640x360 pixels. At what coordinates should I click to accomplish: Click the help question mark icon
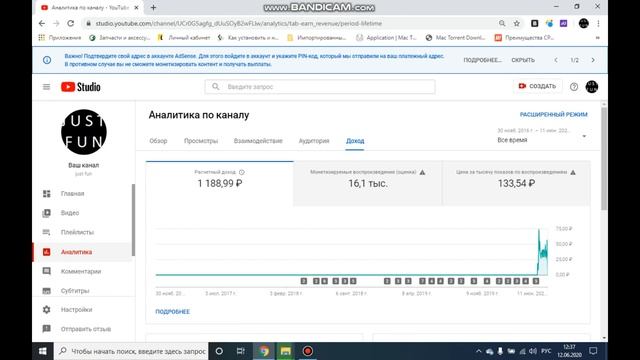[x=574, y=87]
